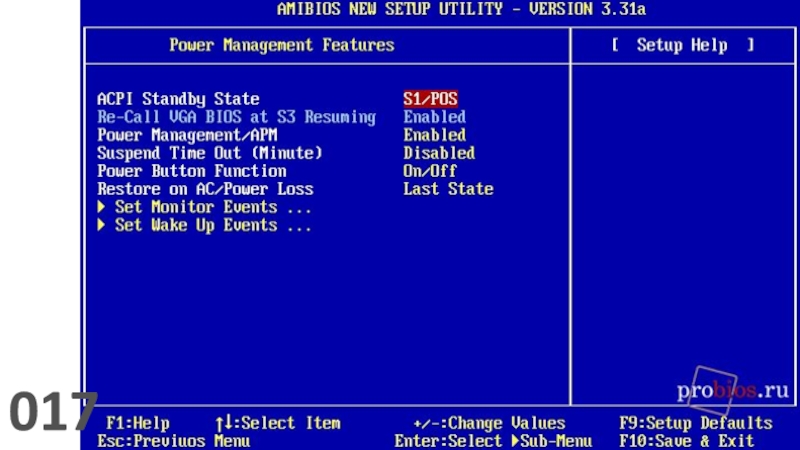Image resolution: width=800 pixels, height=450 pixels.
Task: Click the Last State value
Action: [448, 189]
